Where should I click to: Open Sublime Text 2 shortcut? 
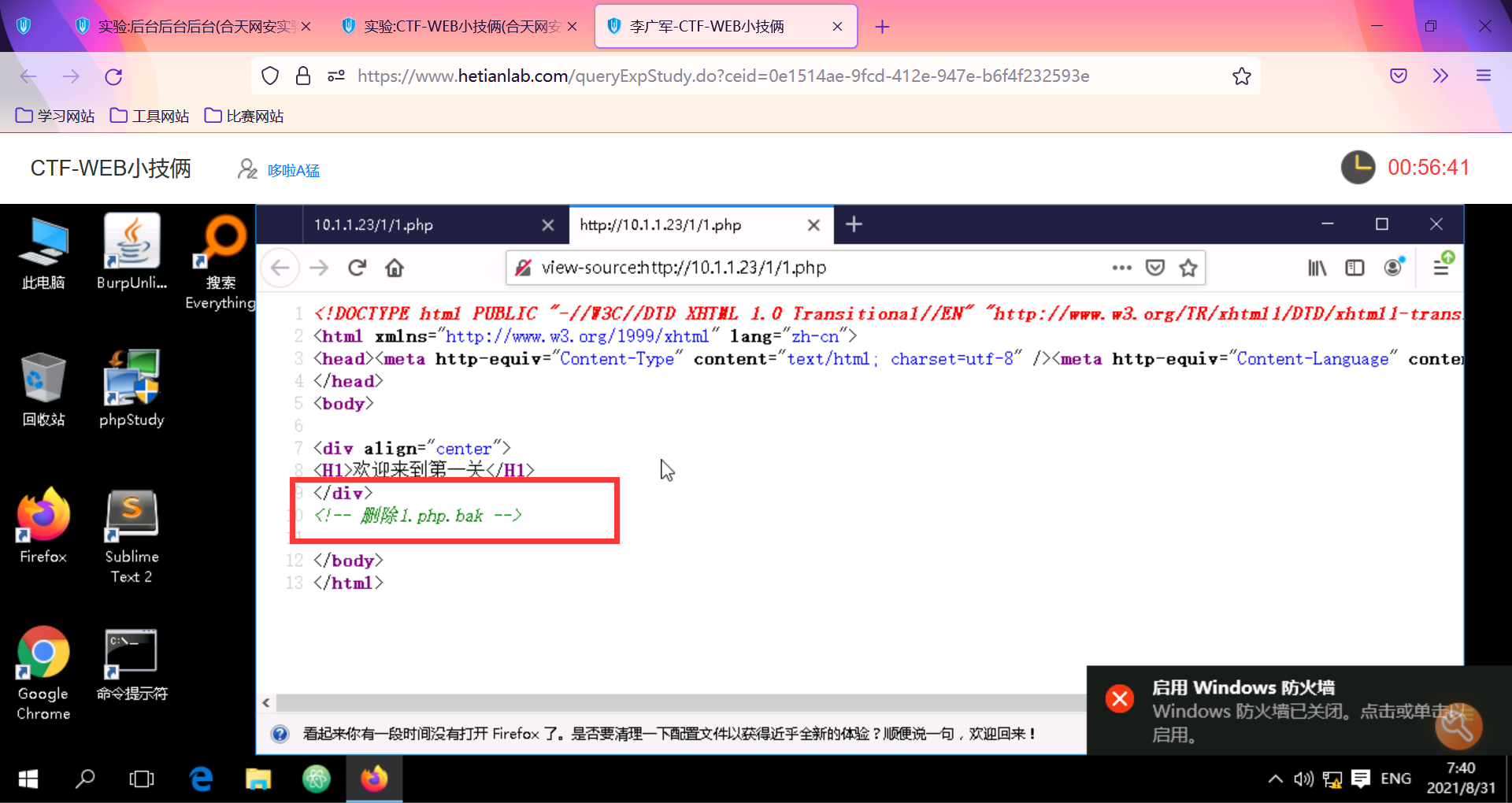132,537
